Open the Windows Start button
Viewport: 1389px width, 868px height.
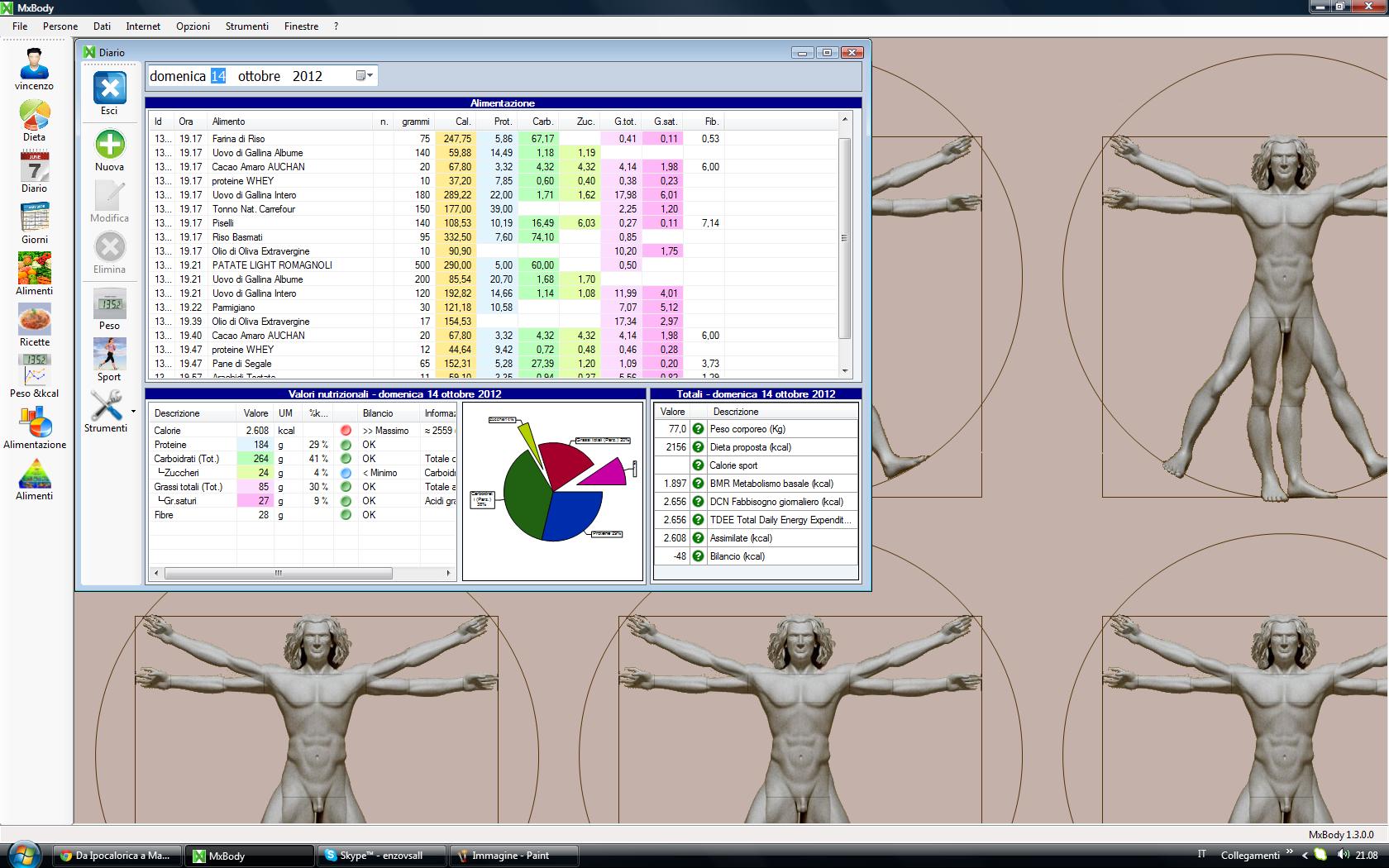(22, 854)
